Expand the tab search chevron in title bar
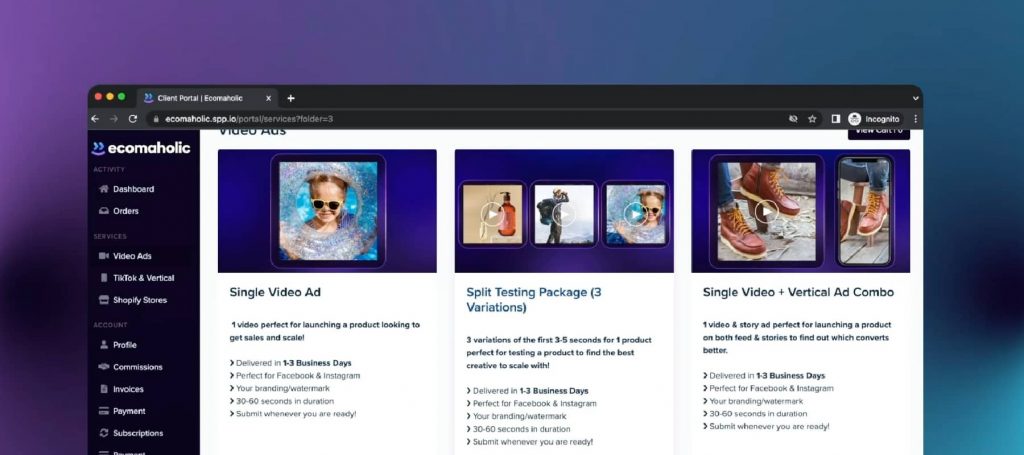The height and width of the screenshot is (455, 1024). tap(915, 98)
